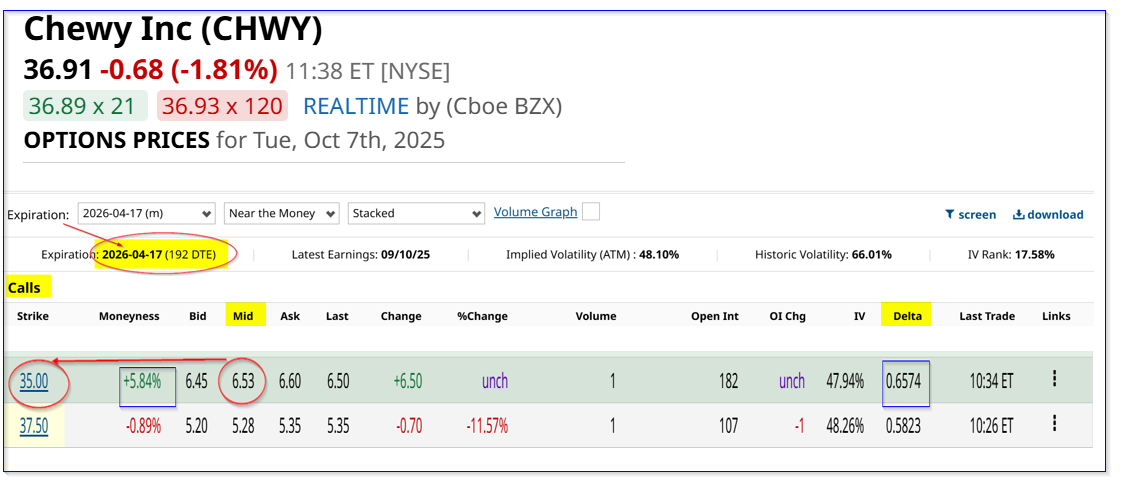This screenshot has height=480, width=1126.
Task: Click the Volume Graph link
Action: (535, 212)
